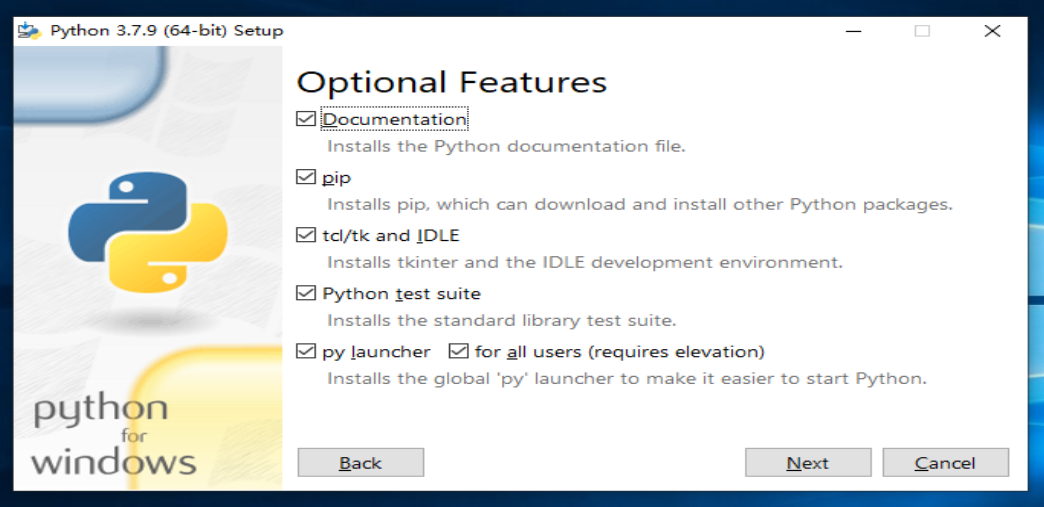Click the greyed-out maximize window button
The height and width of the screenshot is (507, 1044).
[921, 31]
